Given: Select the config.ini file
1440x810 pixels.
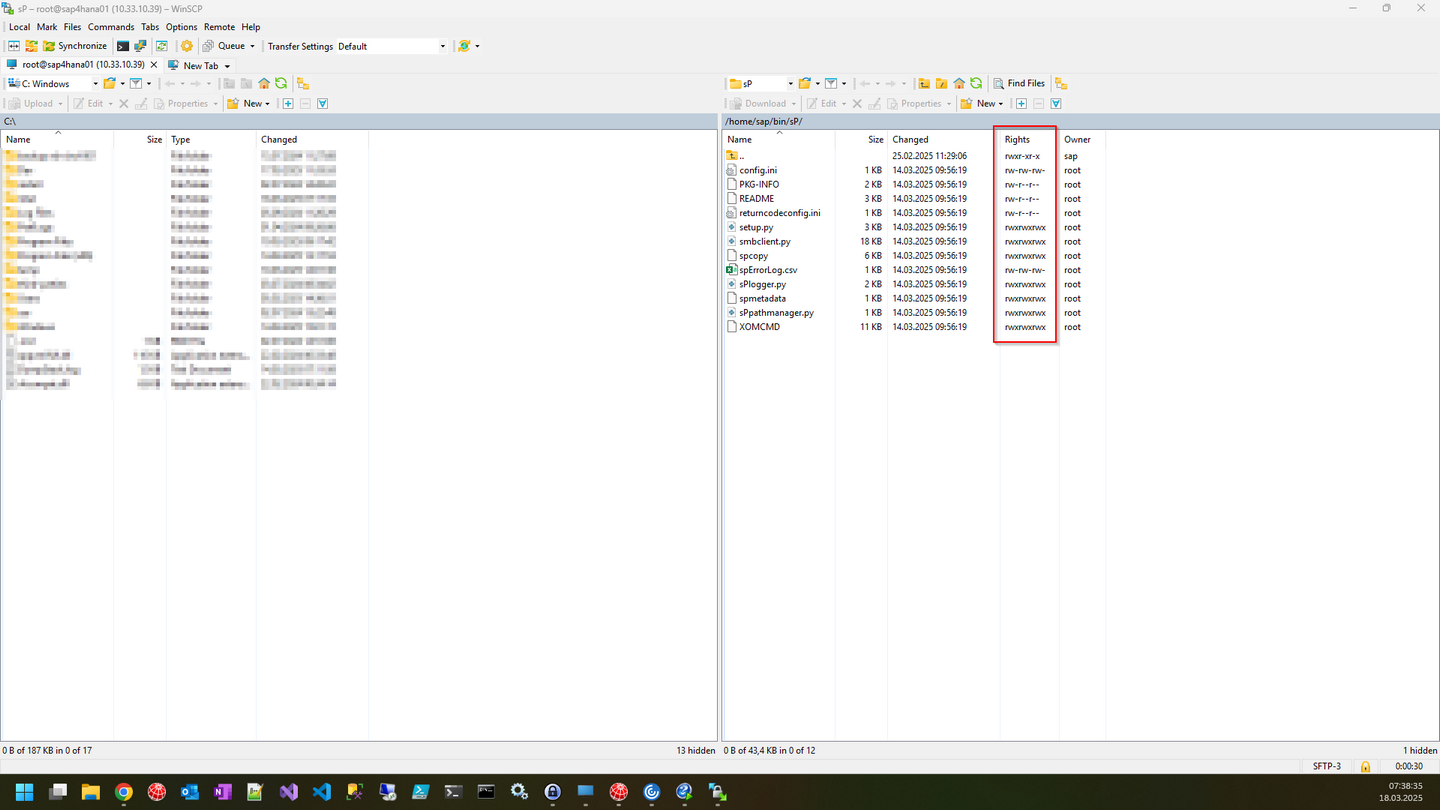Looking at the screenshot, I should [758, 170].
